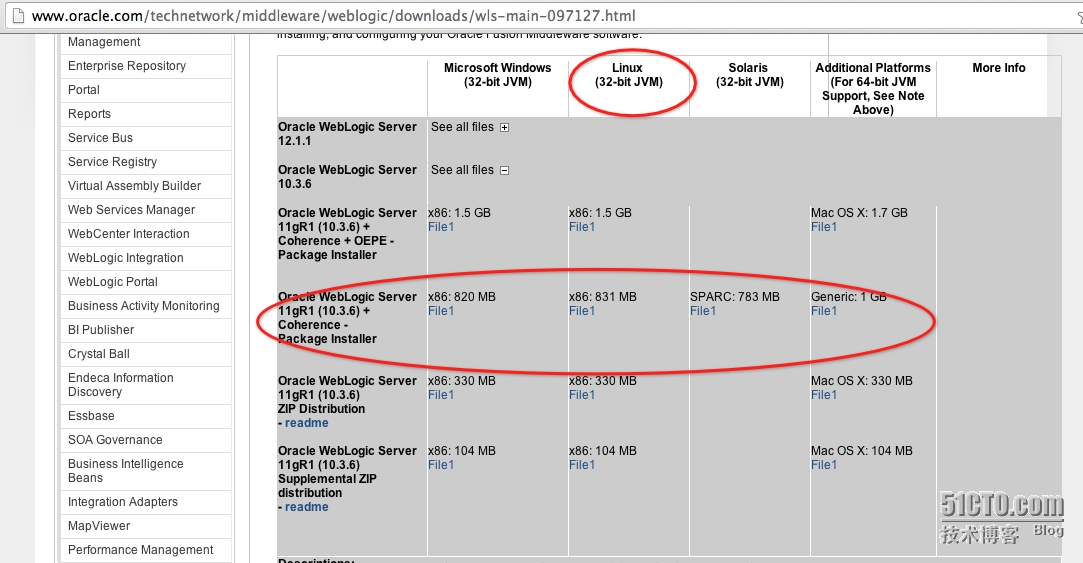Open WebLogic Integration link
The image size is (1083, 563).
click(x=126, y=258)
